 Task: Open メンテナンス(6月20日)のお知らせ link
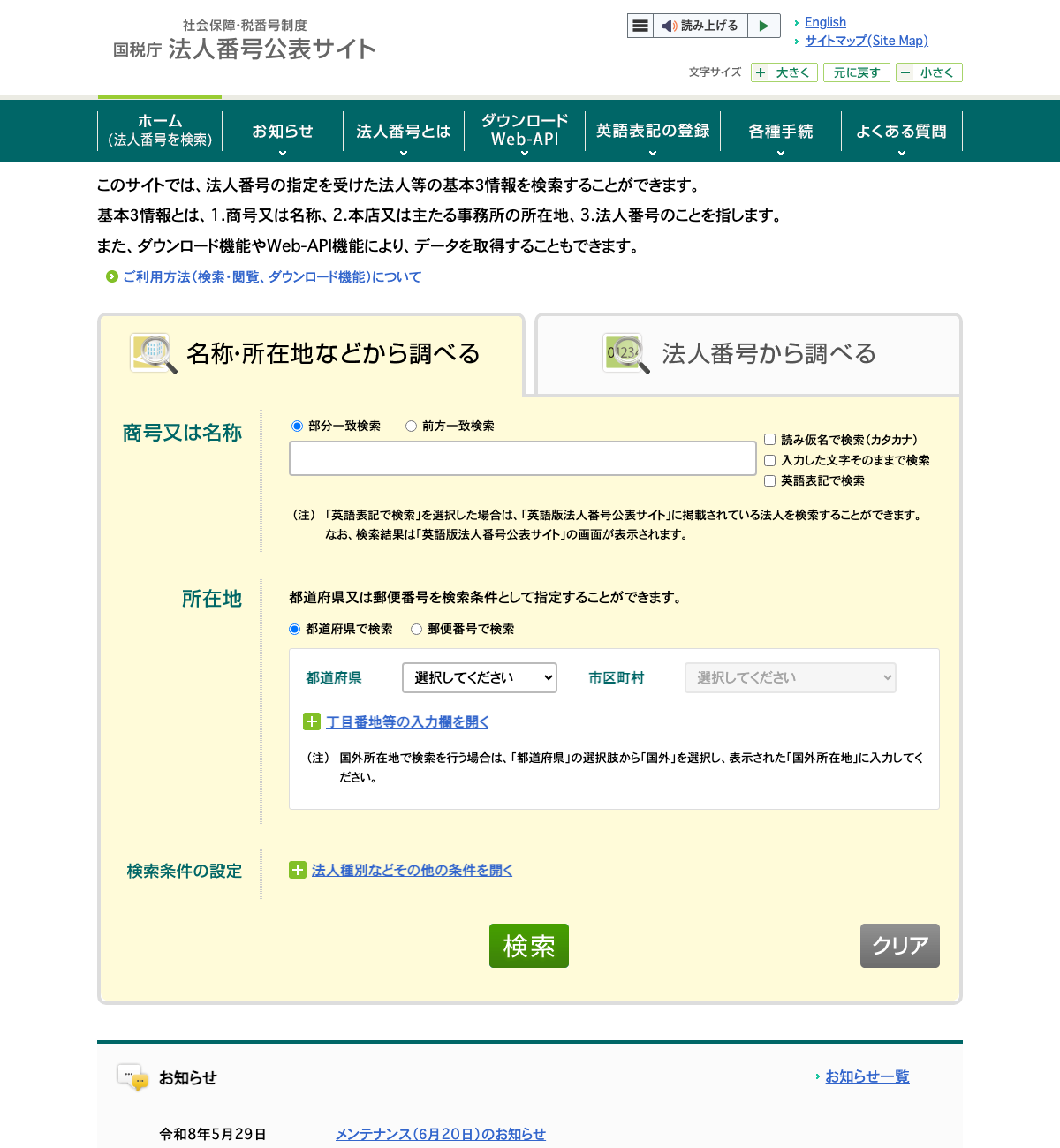[x=441, y=1134]
